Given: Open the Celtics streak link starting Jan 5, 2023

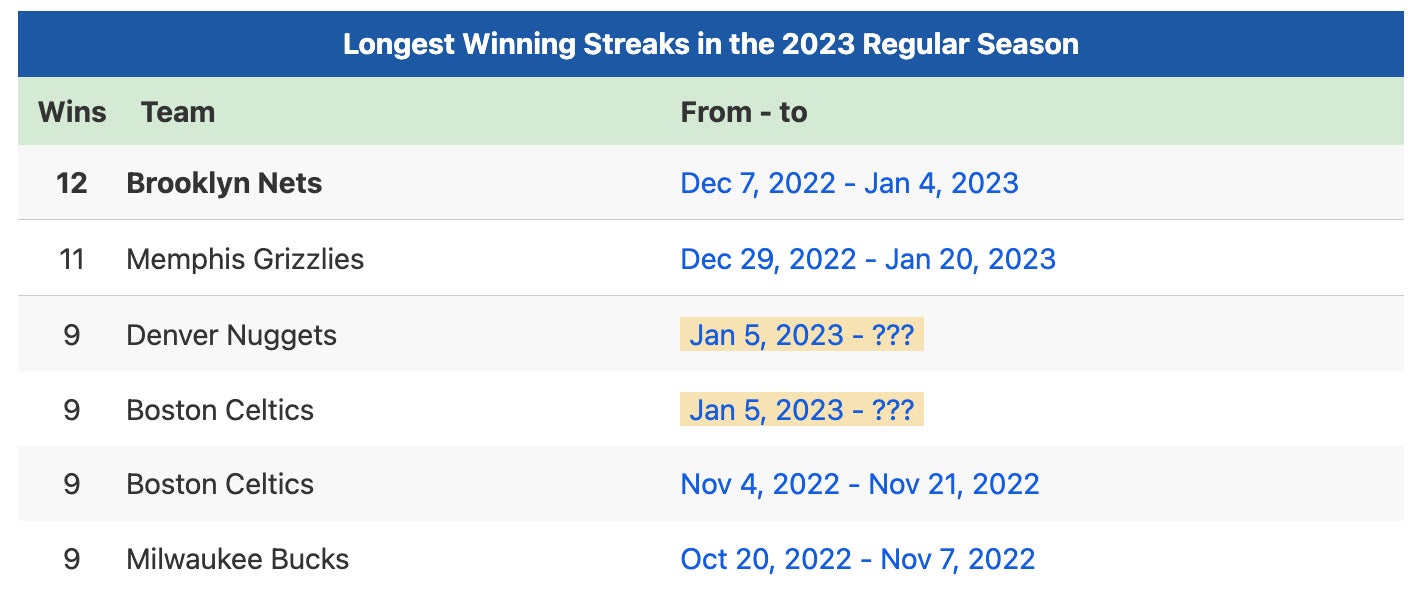Looking at the screenshot, I should click(x=801, y=410).
